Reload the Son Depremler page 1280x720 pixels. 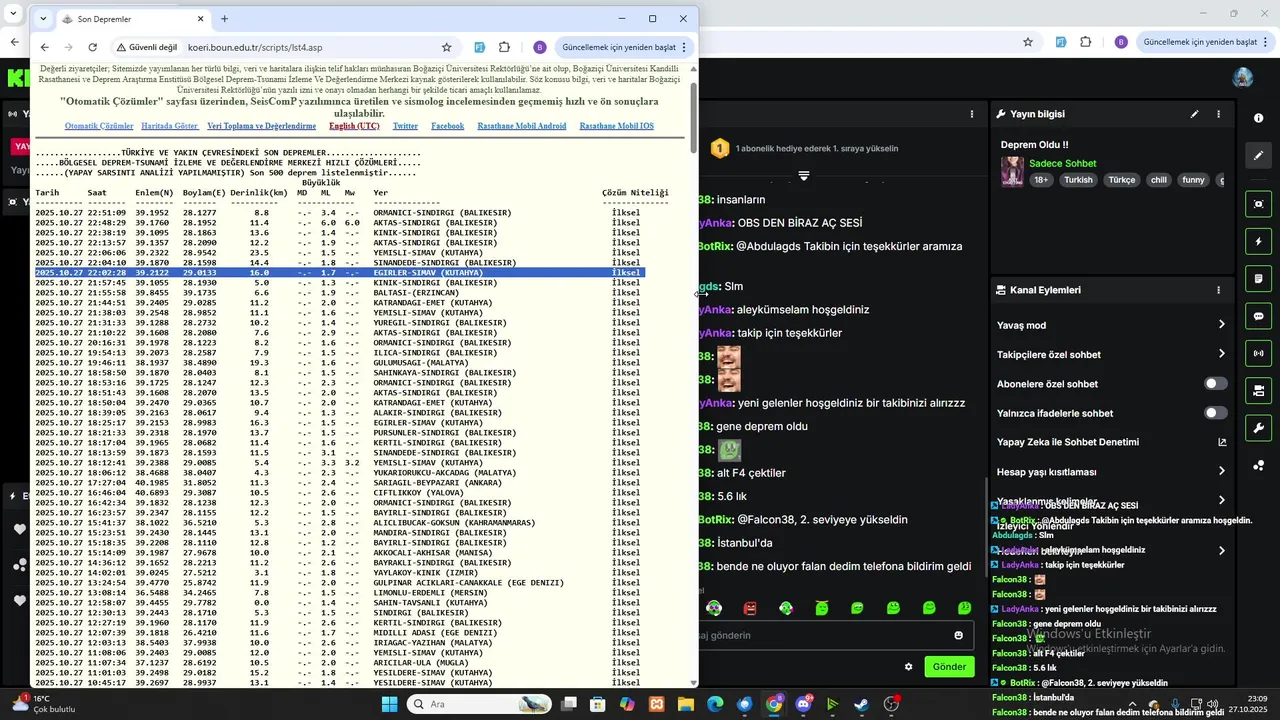(93, 47)
